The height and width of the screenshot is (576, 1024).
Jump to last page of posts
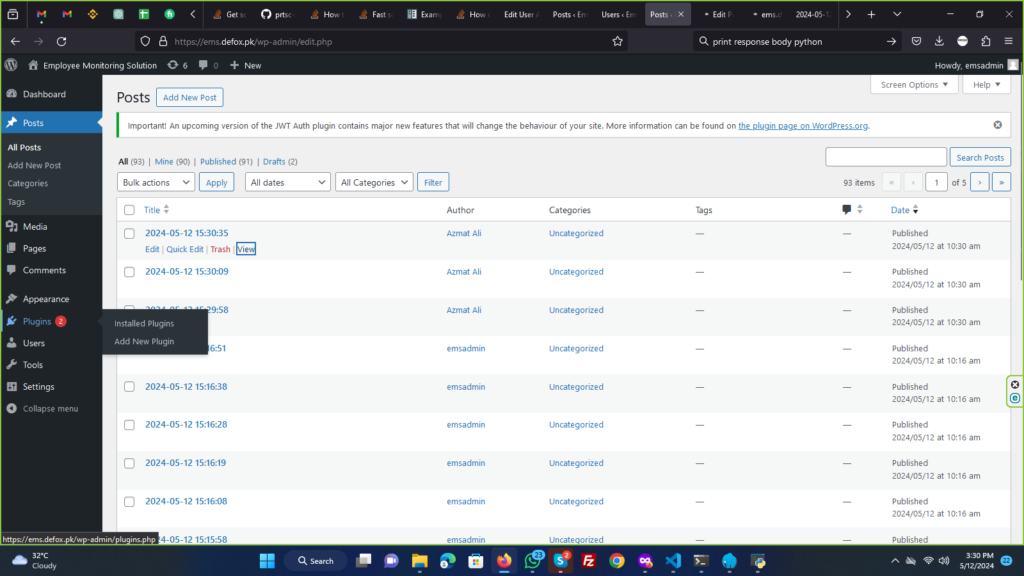pyautogui.click(x=1001, y=182)
